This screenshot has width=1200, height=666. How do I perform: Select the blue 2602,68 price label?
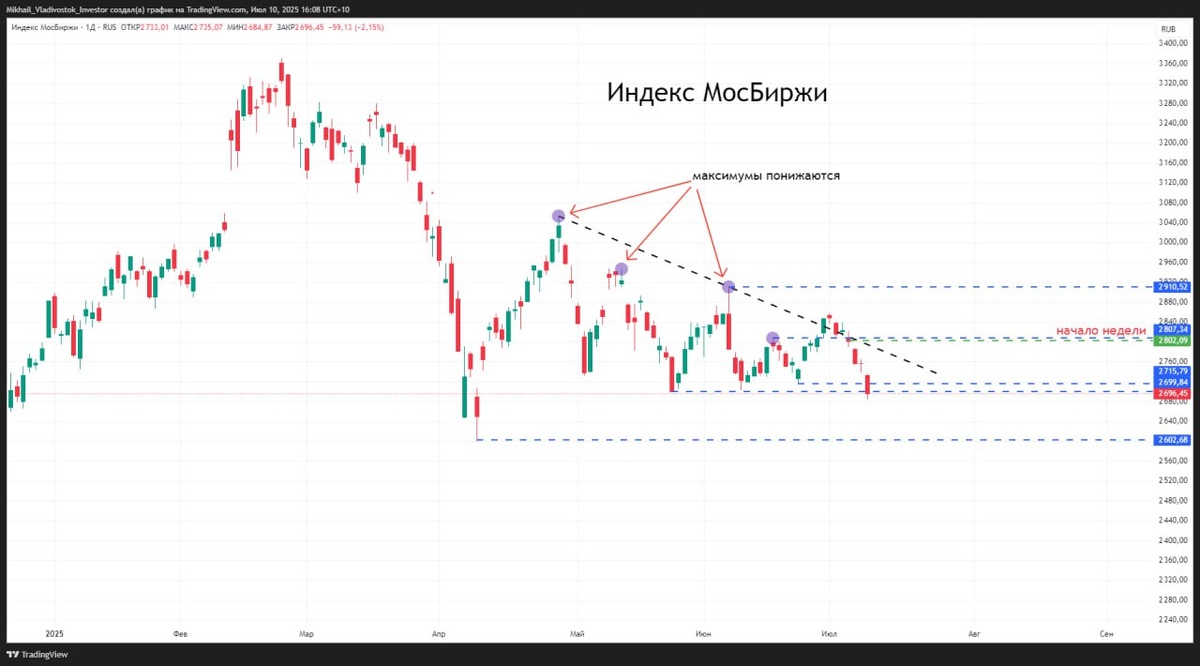click(1171, 440)
